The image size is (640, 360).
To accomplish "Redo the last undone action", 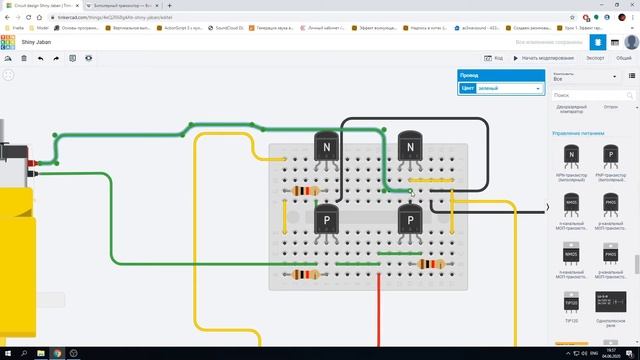I will pos(56,58).
